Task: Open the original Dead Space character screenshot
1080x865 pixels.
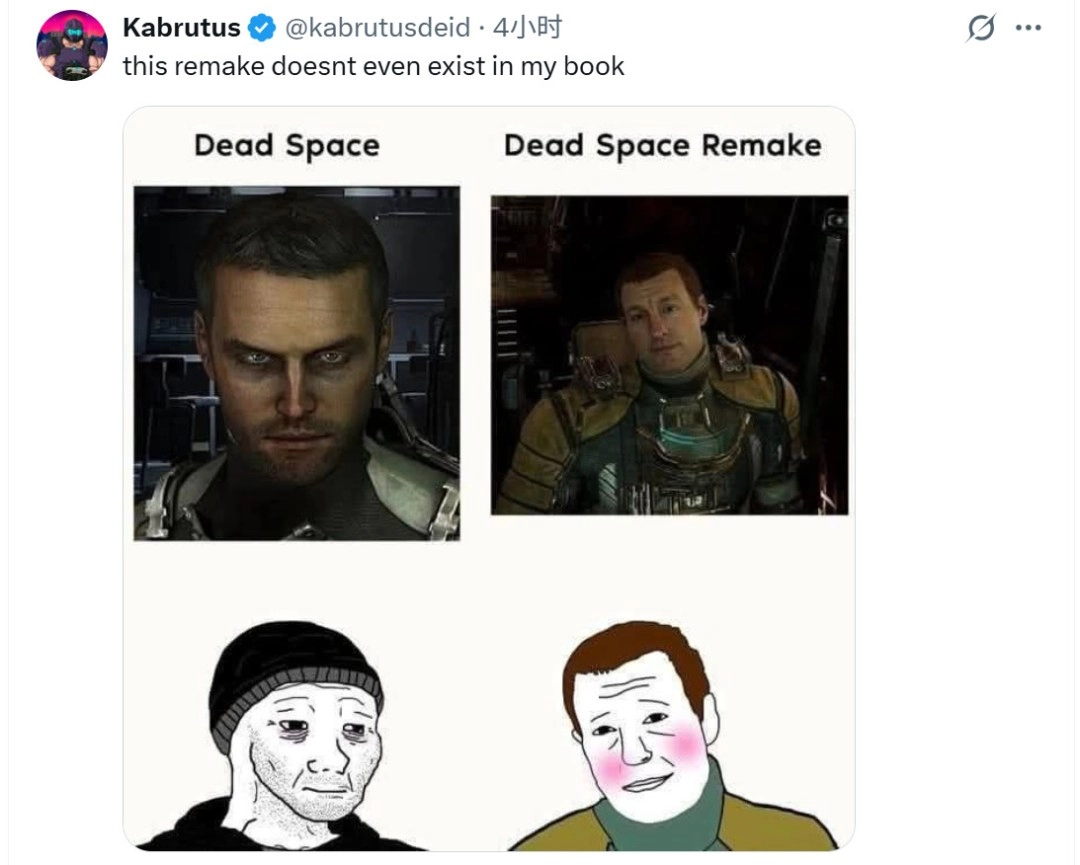Action: [x=297, y=363]
